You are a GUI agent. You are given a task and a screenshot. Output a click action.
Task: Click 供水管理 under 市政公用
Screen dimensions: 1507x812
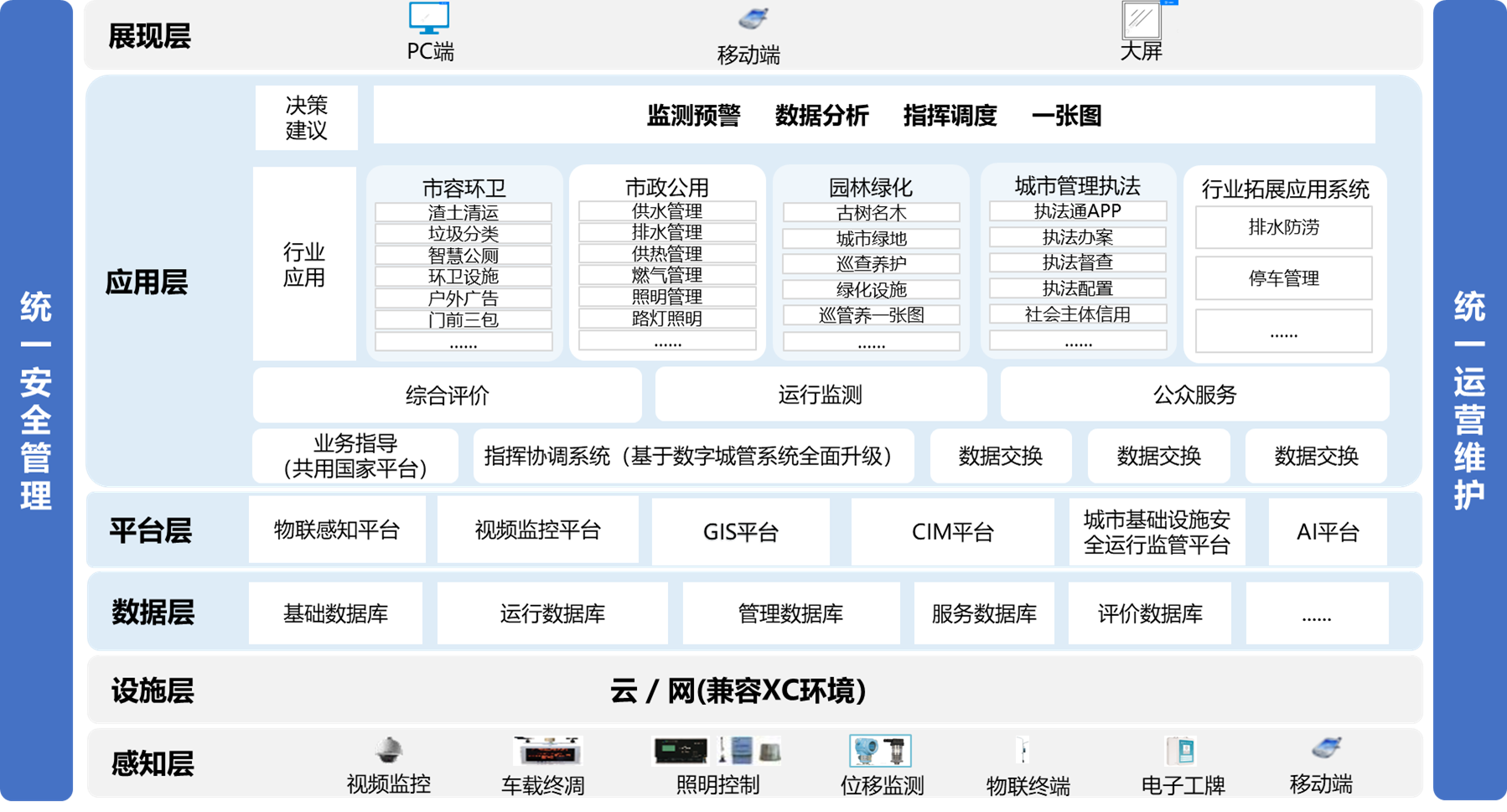point(667,211)
